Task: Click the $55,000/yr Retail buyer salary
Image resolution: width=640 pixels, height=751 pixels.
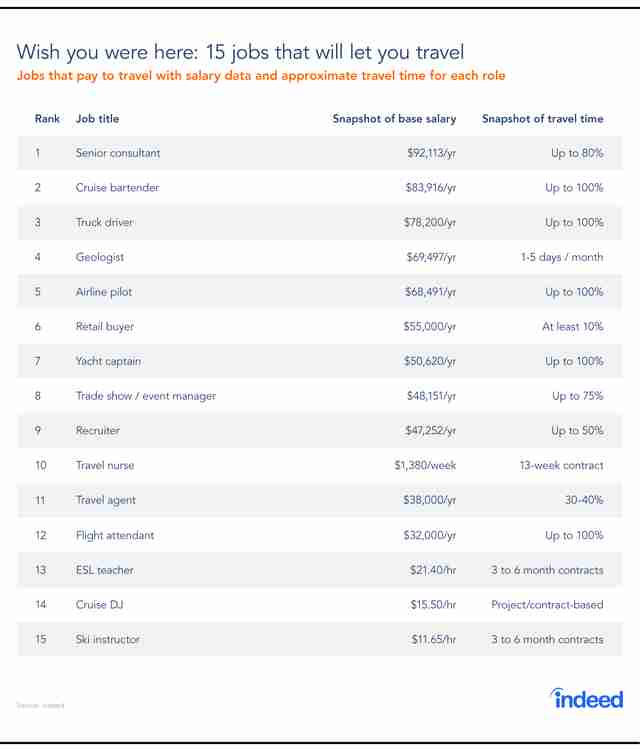Action: pos(429,327)
